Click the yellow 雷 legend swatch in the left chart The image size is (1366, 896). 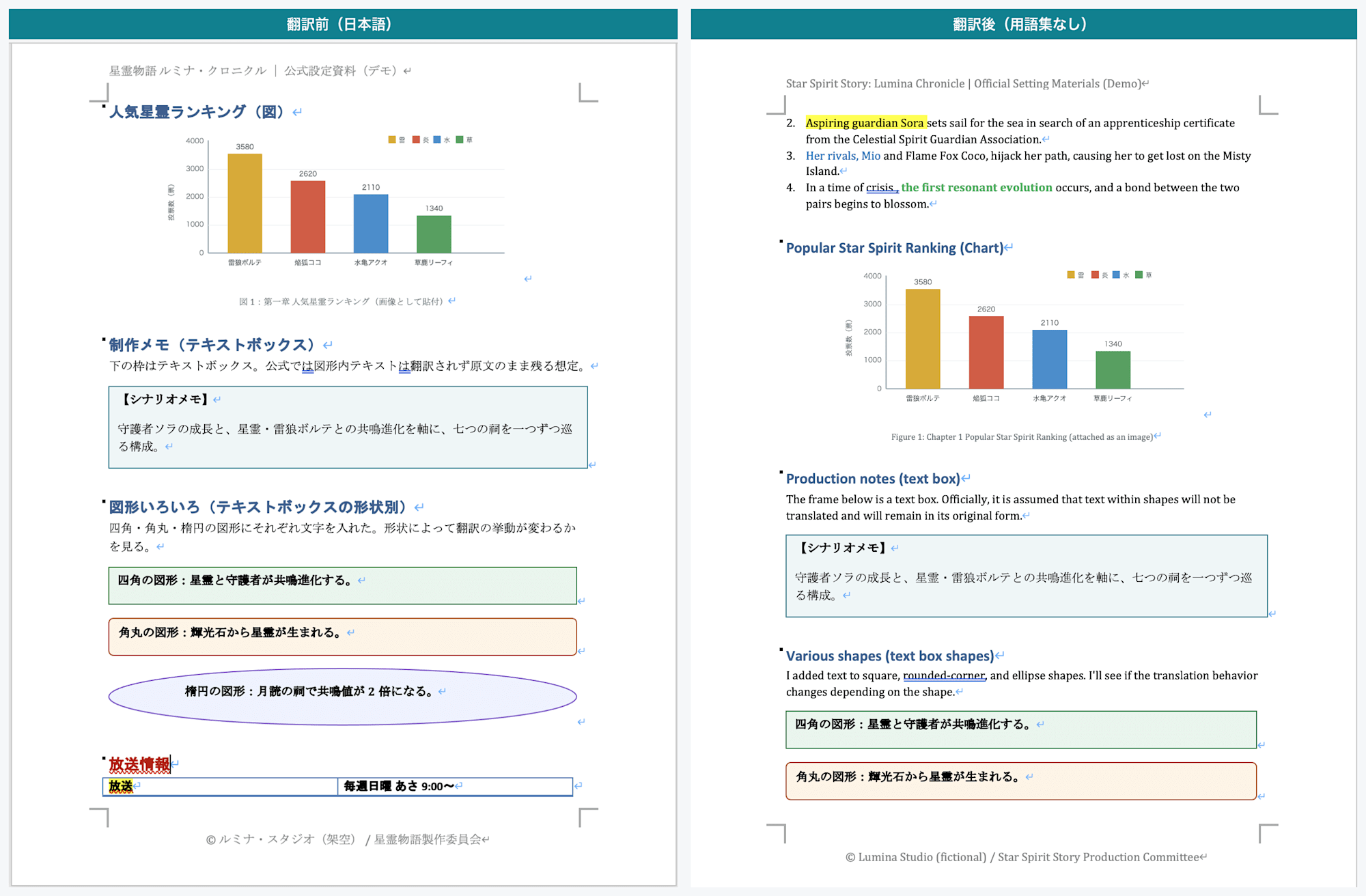392,139
